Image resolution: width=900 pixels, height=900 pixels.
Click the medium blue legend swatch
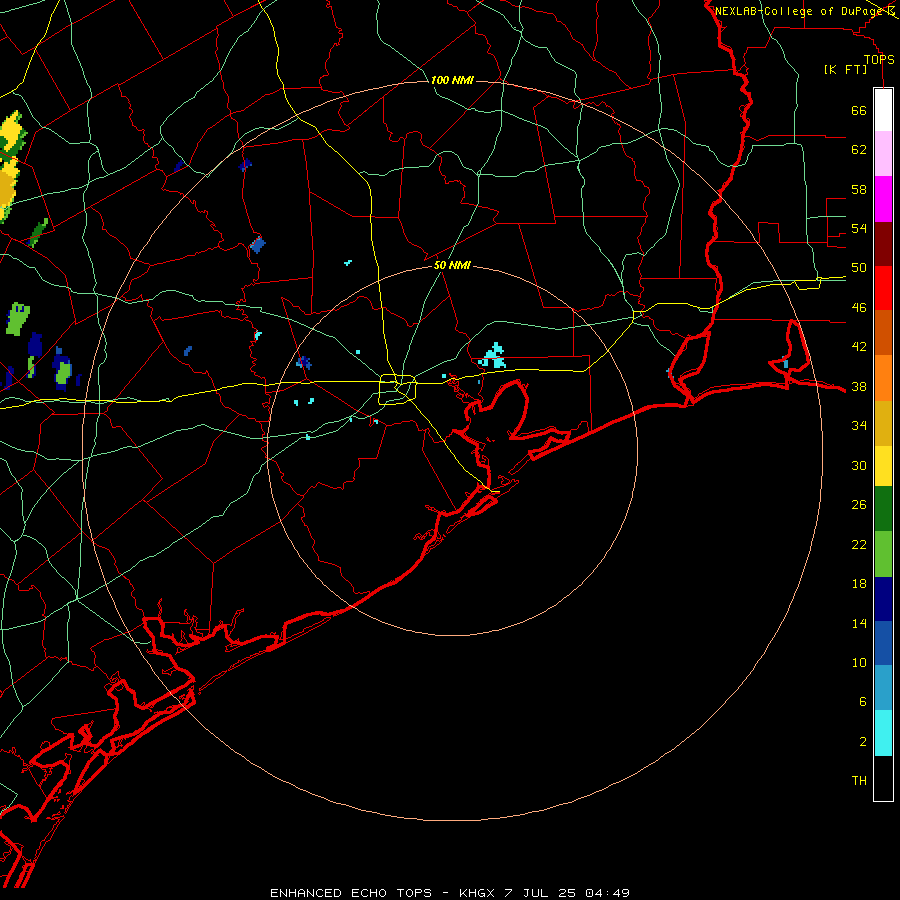pyautogui.click(x=883, y=643)
